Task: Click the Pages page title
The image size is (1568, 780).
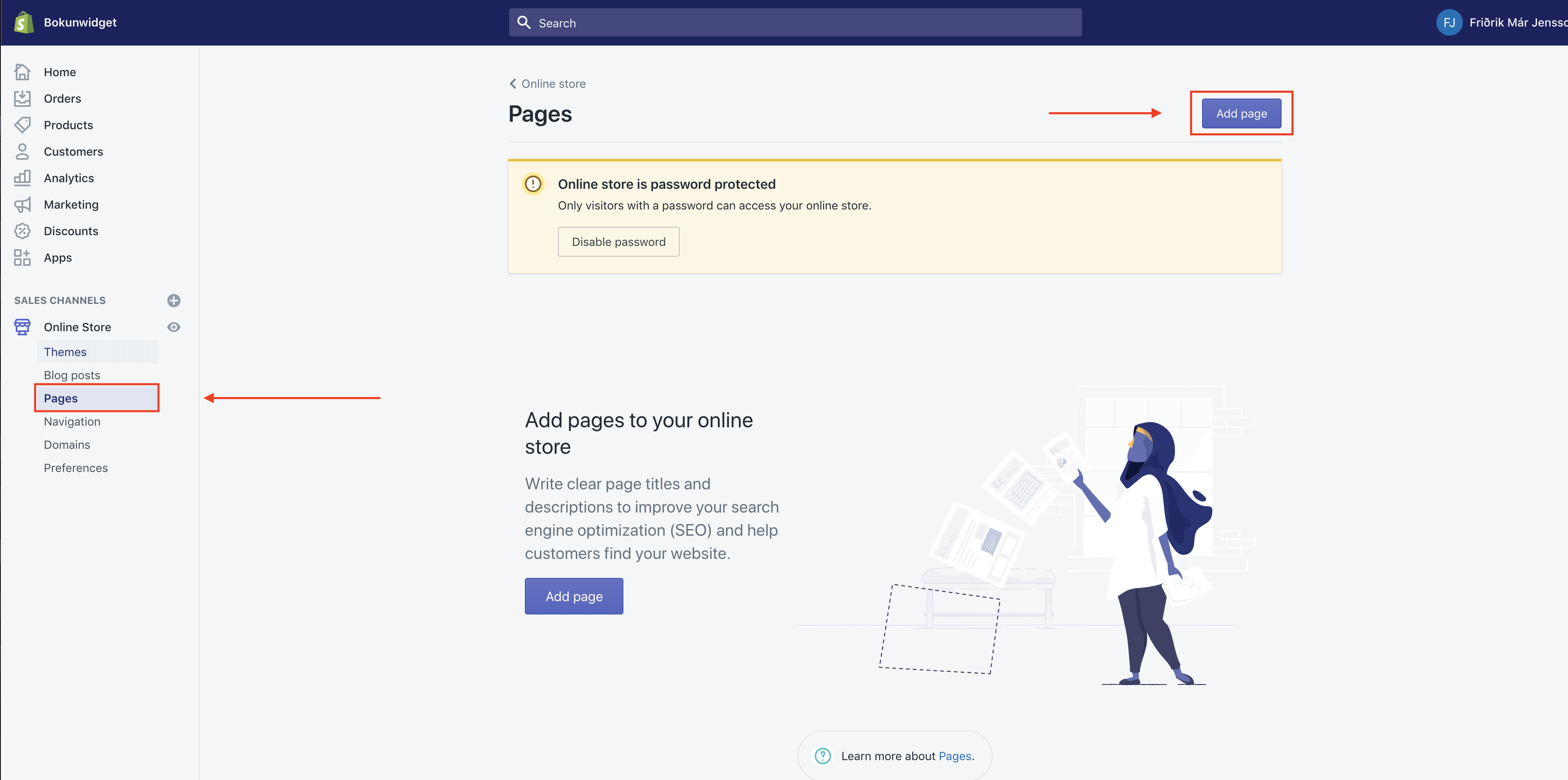Action: pos(540,114)
